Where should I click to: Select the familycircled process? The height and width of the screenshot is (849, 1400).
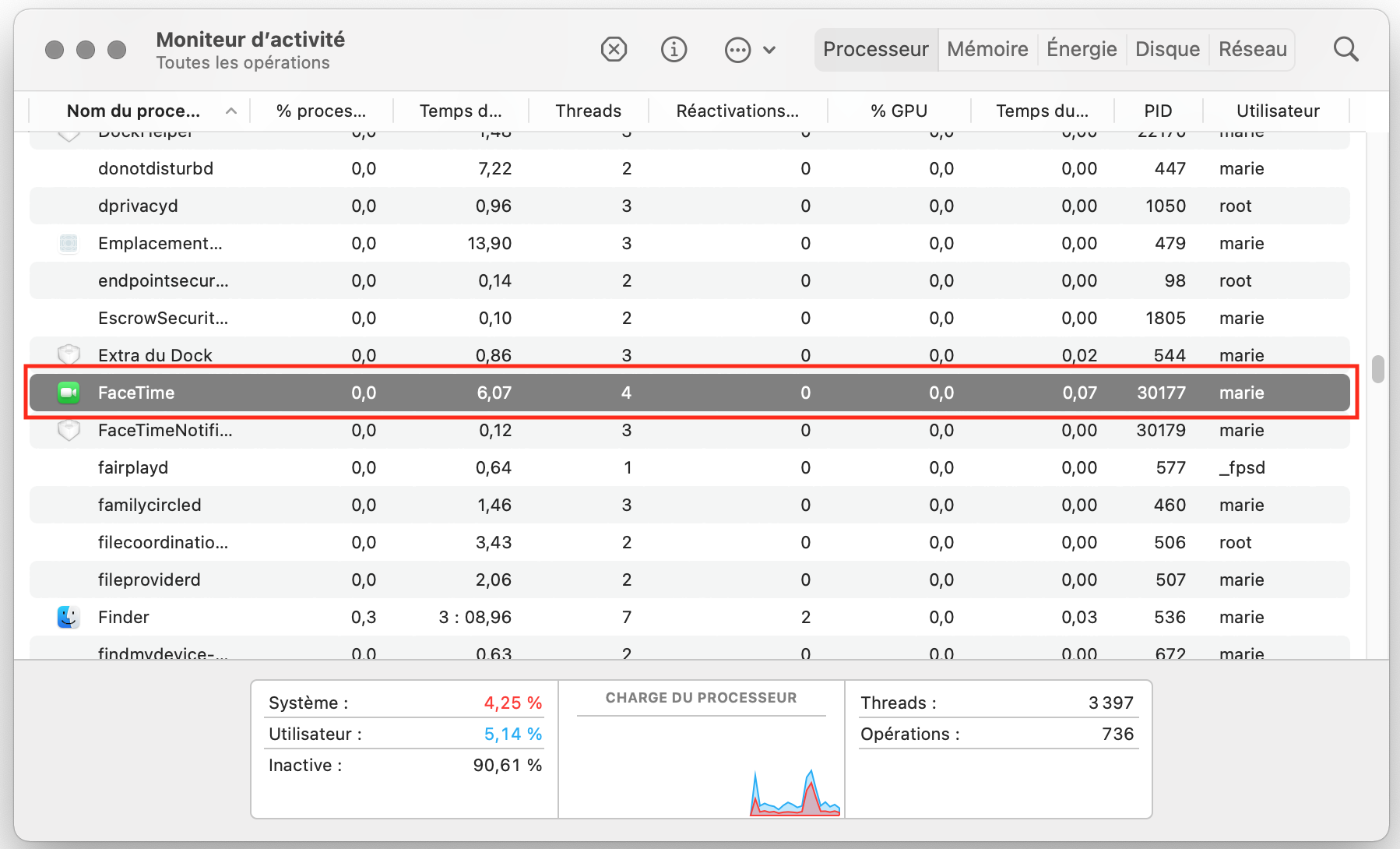click(x=149, y=505)
